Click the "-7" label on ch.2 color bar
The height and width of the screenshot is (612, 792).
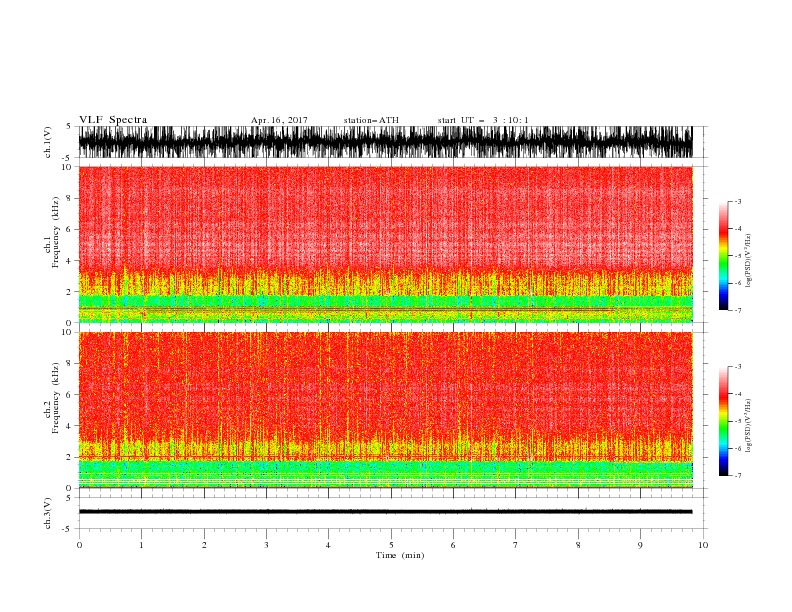click(x=737, y=475)
